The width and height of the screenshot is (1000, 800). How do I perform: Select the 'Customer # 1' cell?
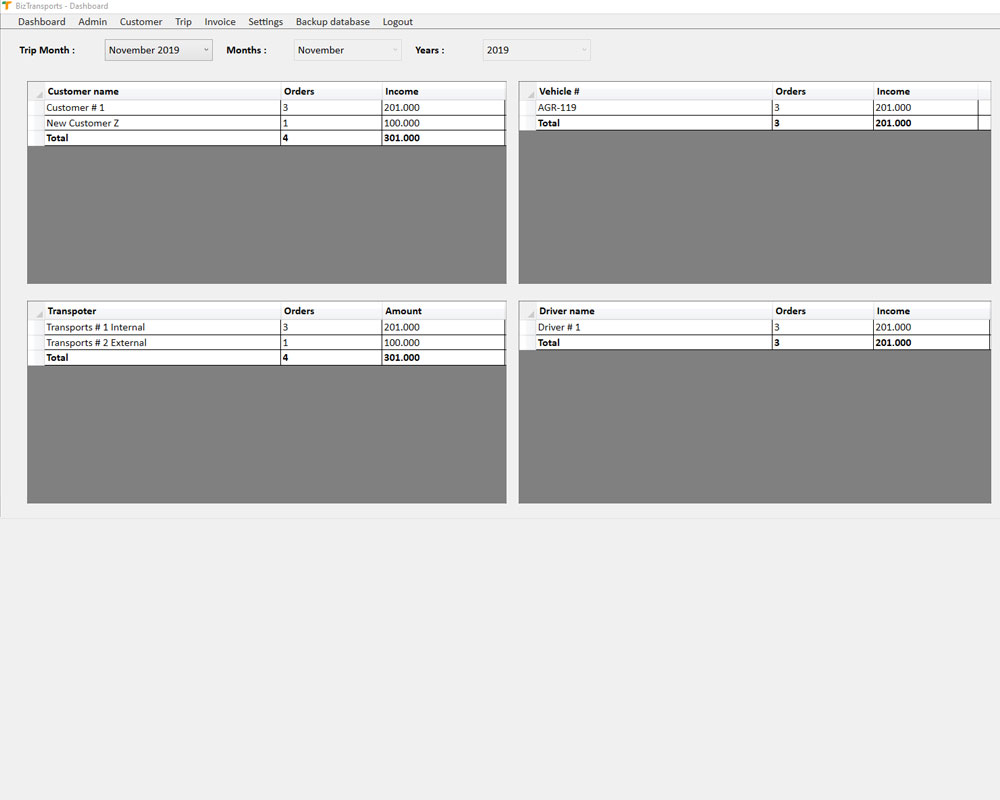click(162, 108)
